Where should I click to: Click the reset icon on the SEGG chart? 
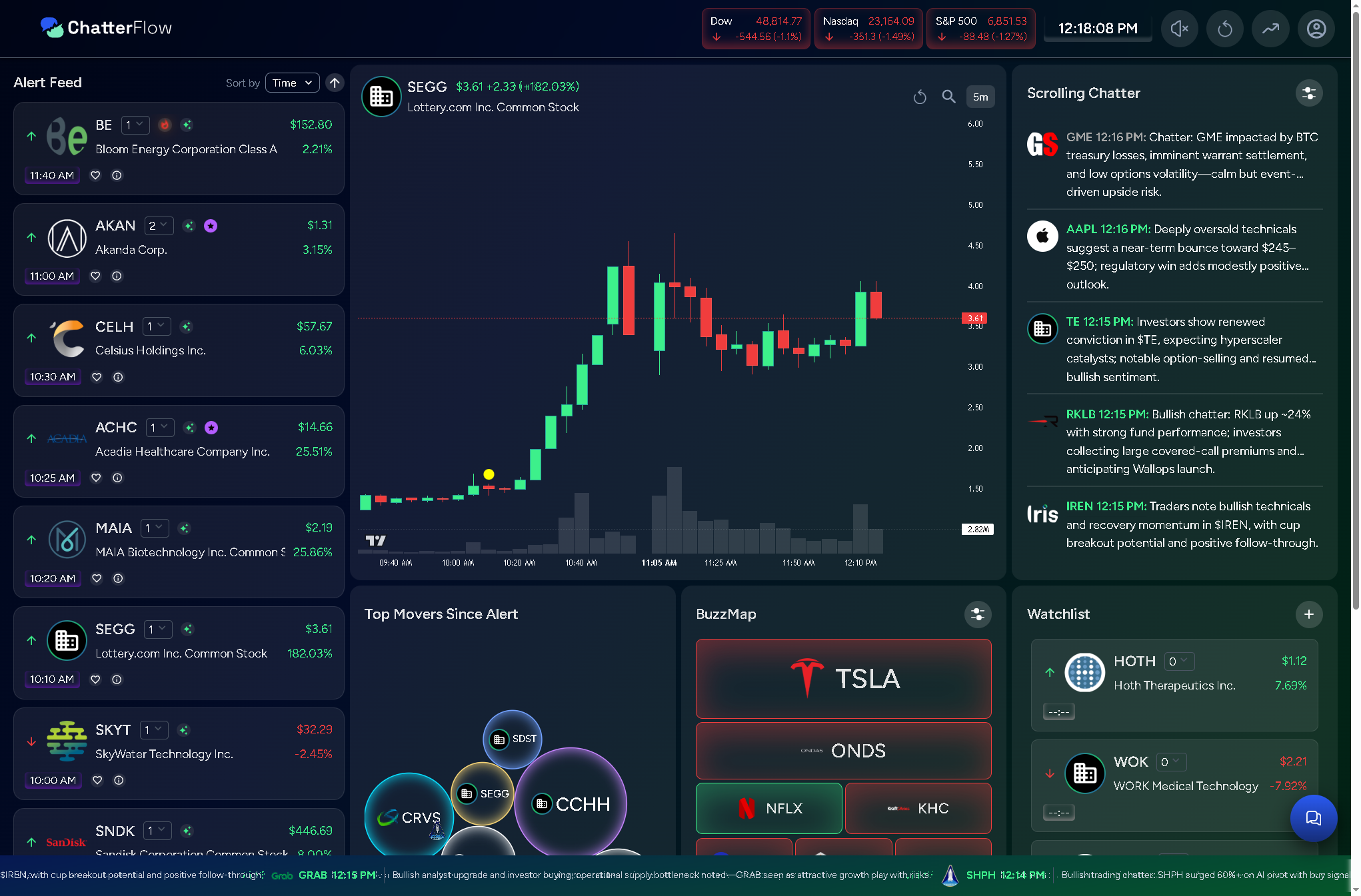click(x=920, y=97)
